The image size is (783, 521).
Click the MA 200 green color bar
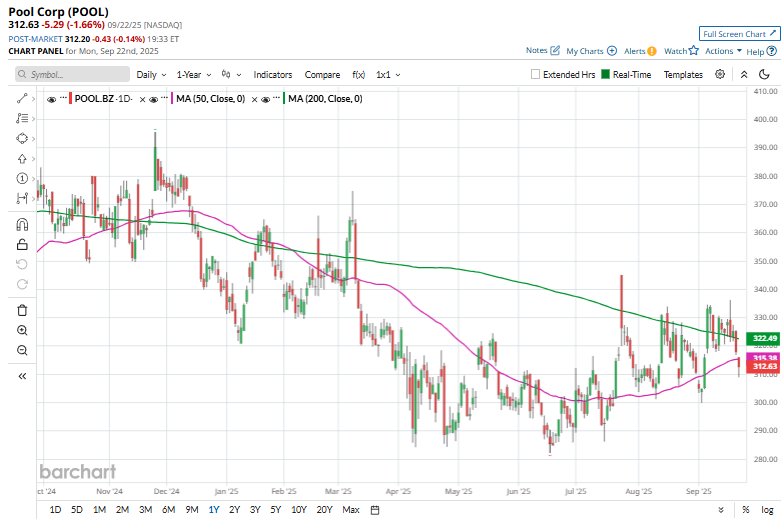click(x=284, y=98)
